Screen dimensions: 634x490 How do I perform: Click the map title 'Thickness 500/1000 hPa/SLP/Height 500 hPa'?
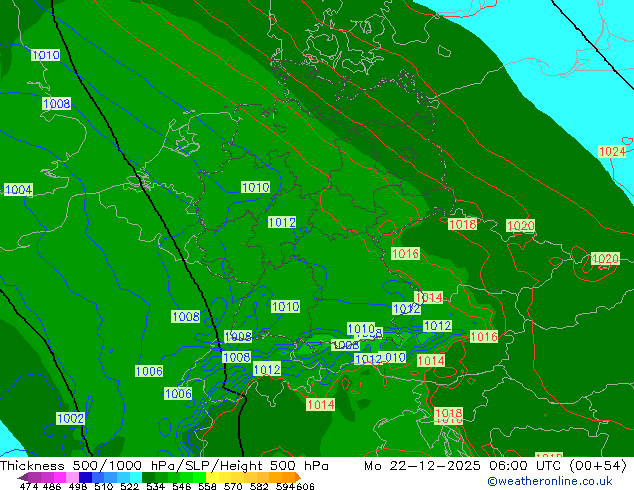coord(164,466)
